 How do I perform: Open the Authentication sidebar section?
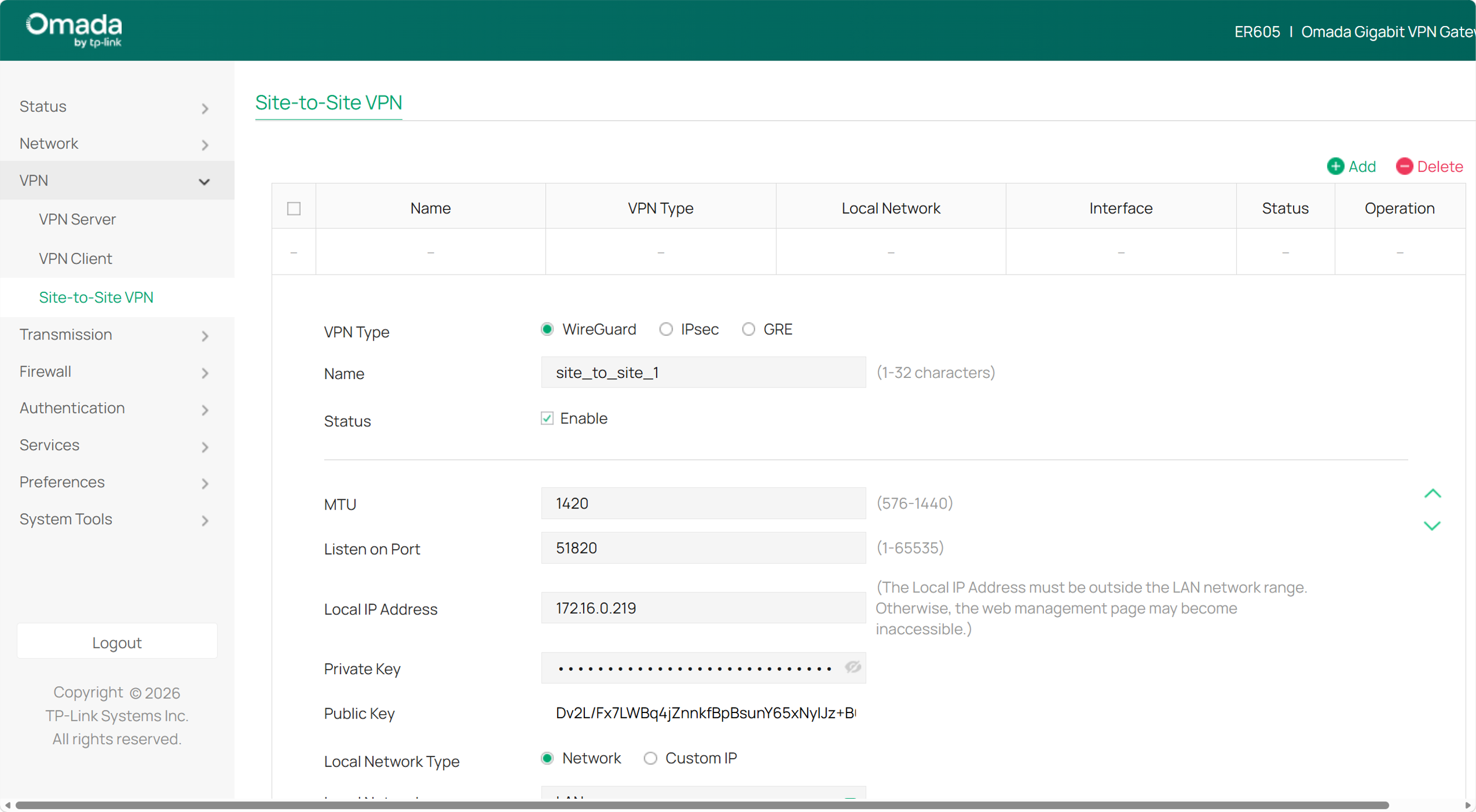pos(117,409)
